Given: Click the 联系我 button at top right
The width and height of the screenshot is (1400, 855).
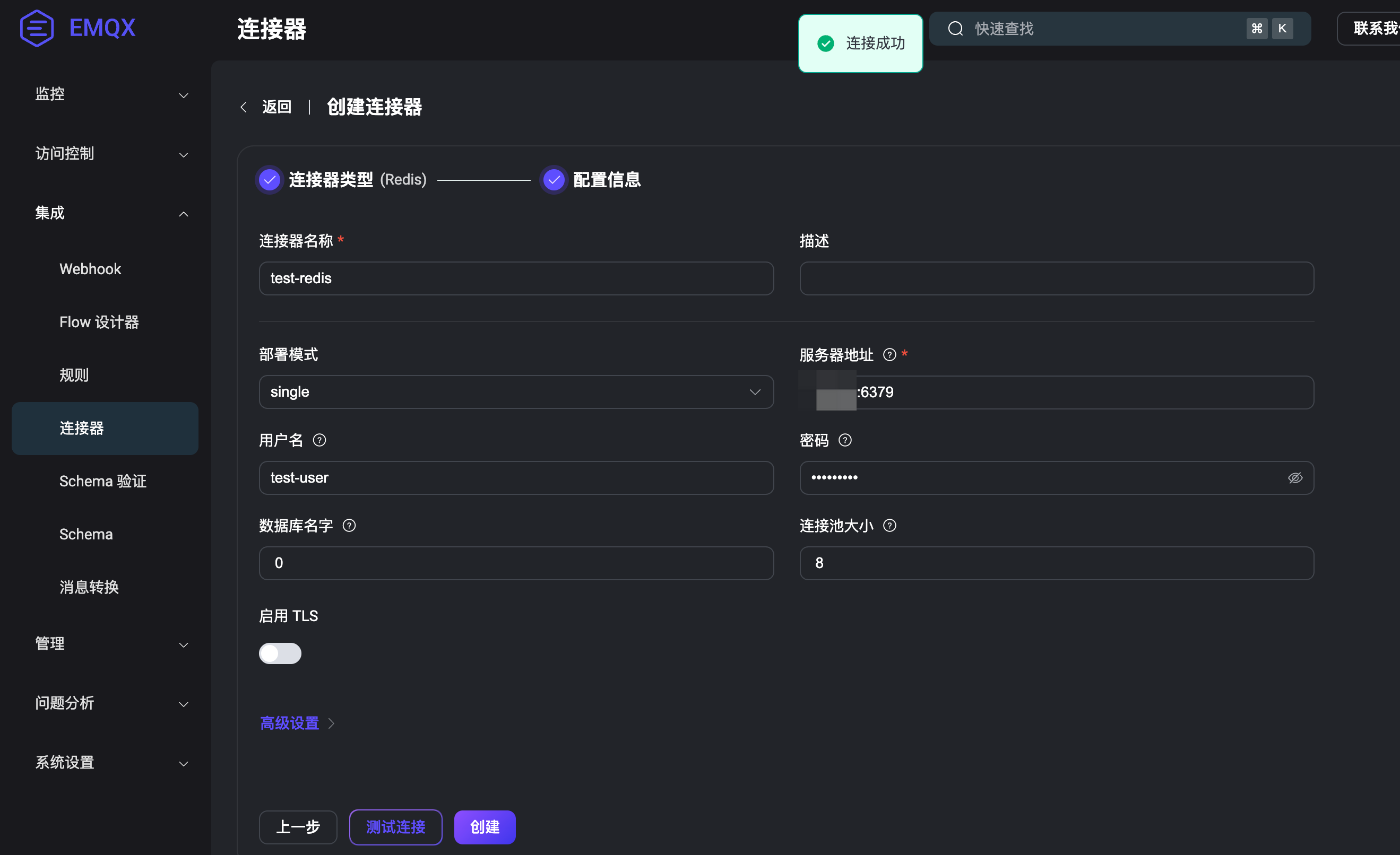Looking at the screenshot, I should click(1369, 29).
